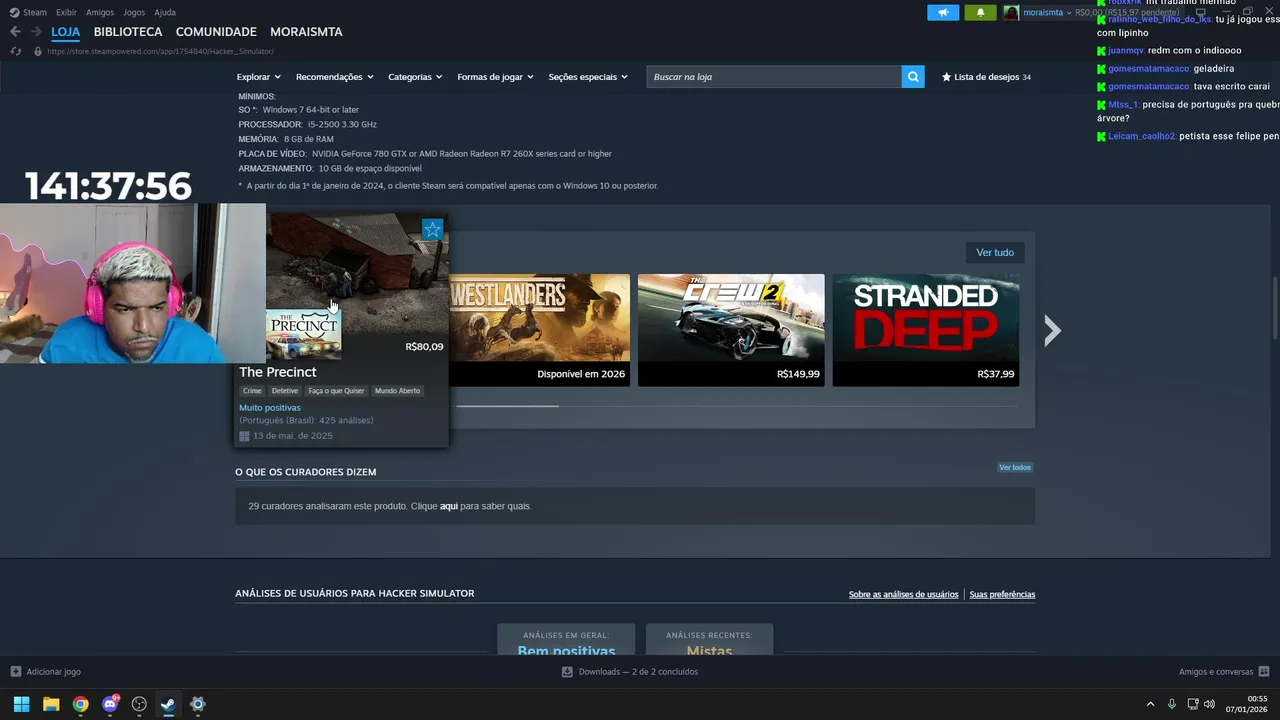Screen dimensions: 1280x720
Task: Click the store URL address bar
Action: point(160,51)
